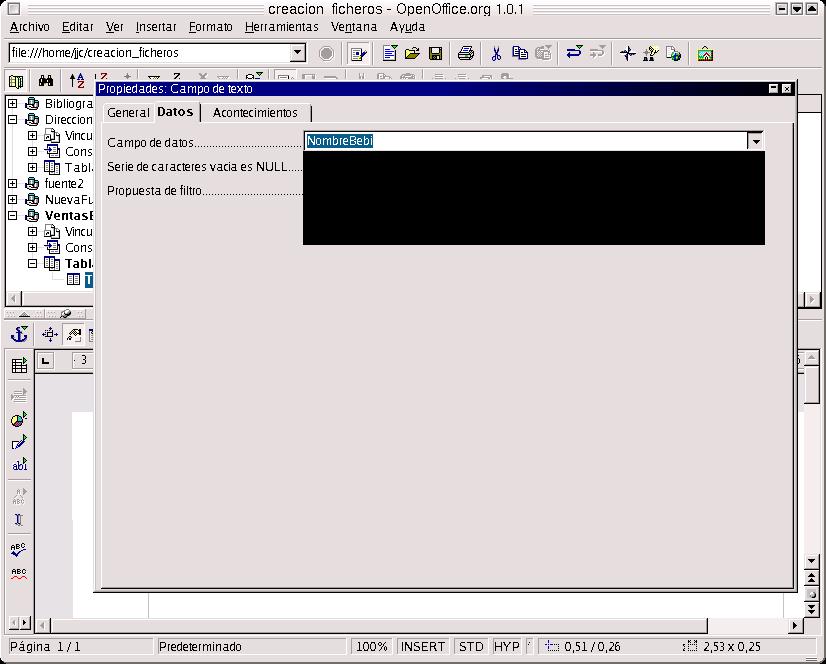The image size is (826, 664).
Task: Switch to the General tab
Action: (128, 113)
